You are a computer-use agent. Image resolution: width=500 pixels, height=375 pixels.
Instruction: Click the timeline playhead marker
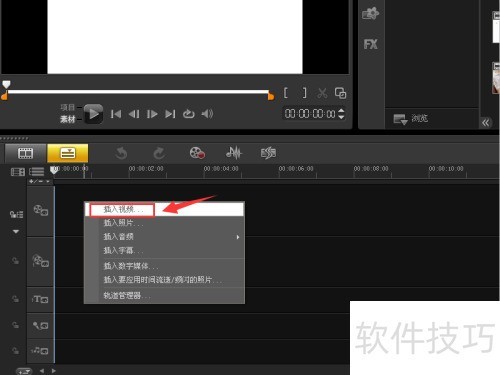54,170
